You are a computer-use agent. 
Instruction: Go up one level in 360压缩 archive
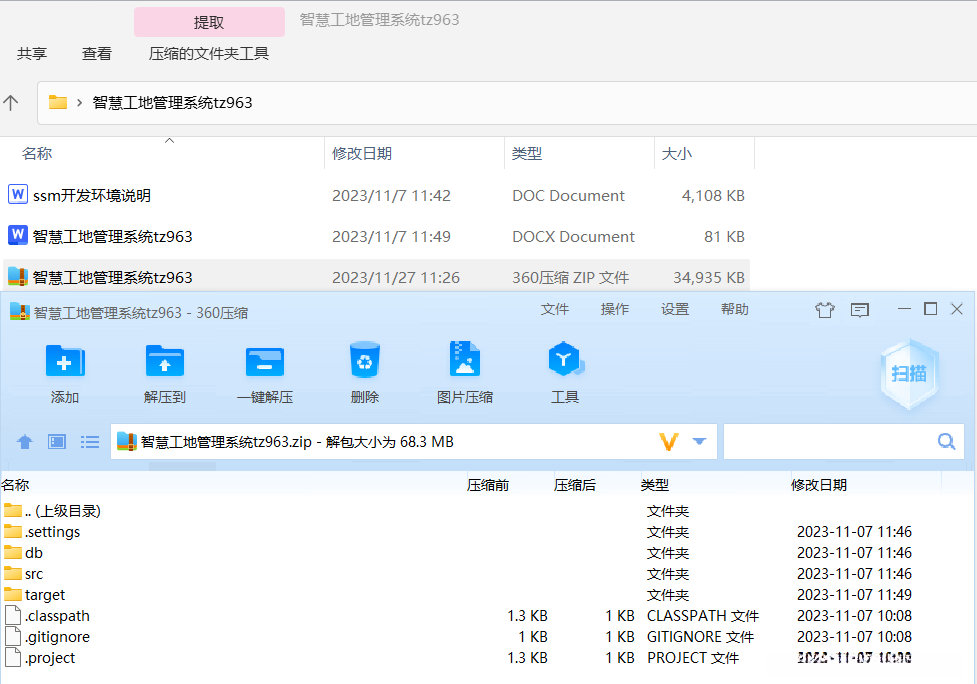pyautogui.click(x=25, y=442)
